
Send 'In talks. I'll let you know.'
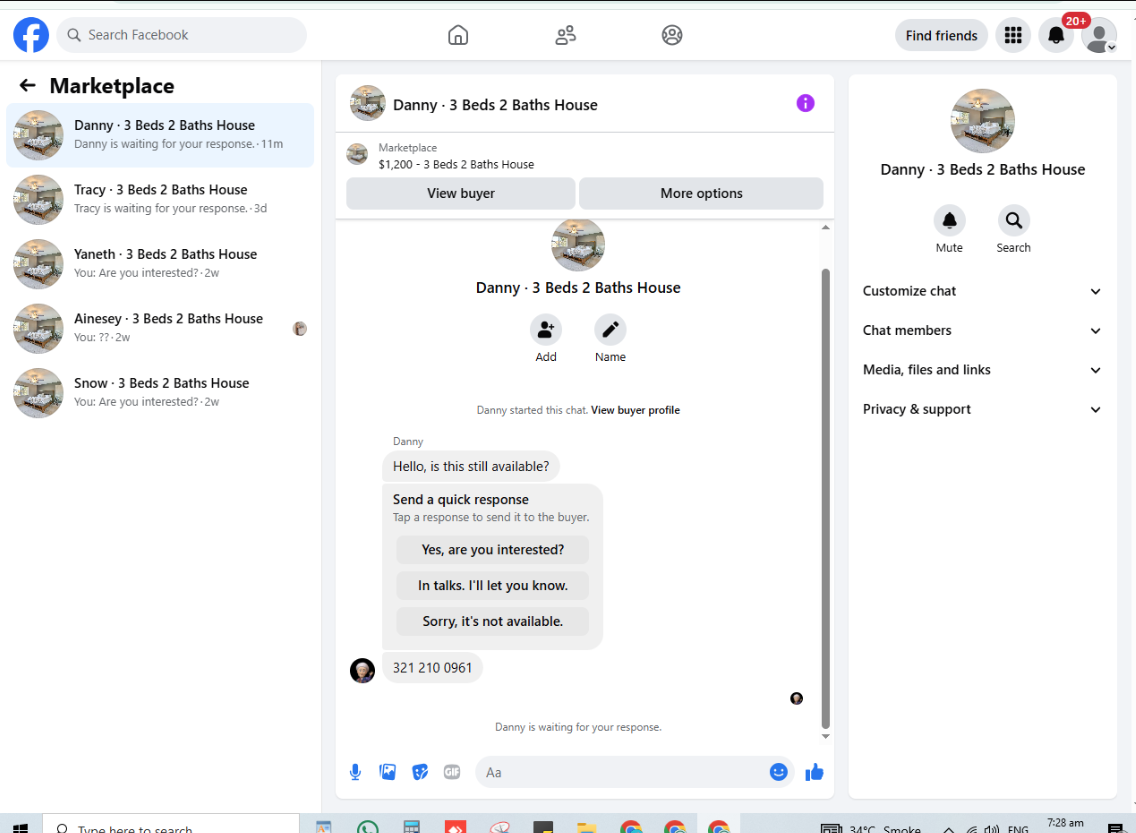pos(493,585)
